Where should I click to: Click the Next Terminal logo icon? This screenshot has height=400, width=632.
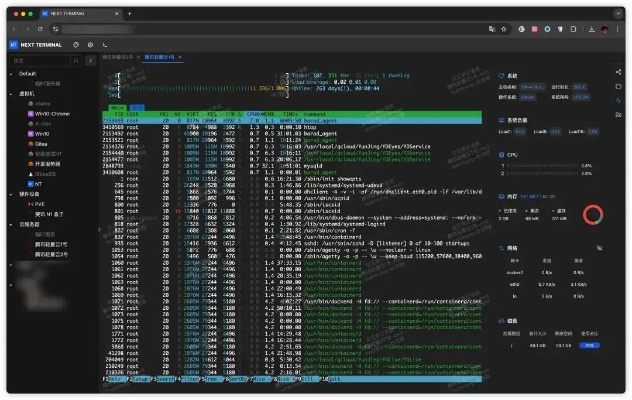[x=13, y=45]
